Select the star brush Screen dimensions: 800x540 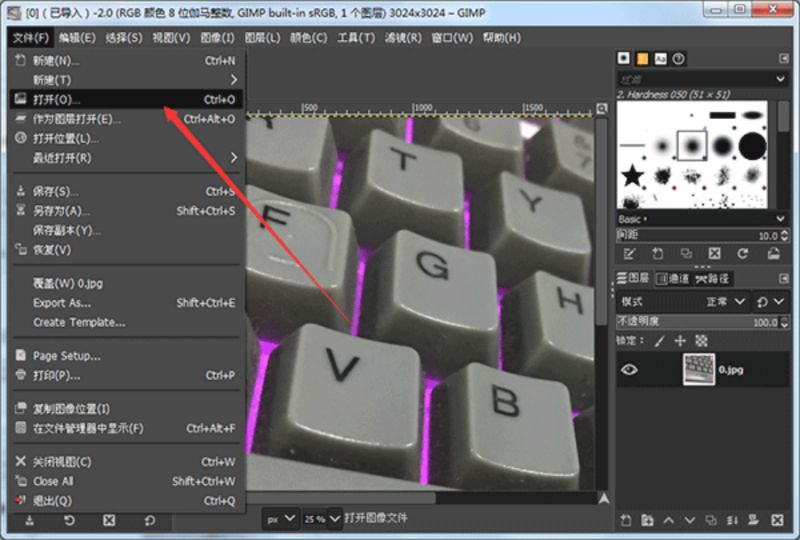click(x=632, y=176)
